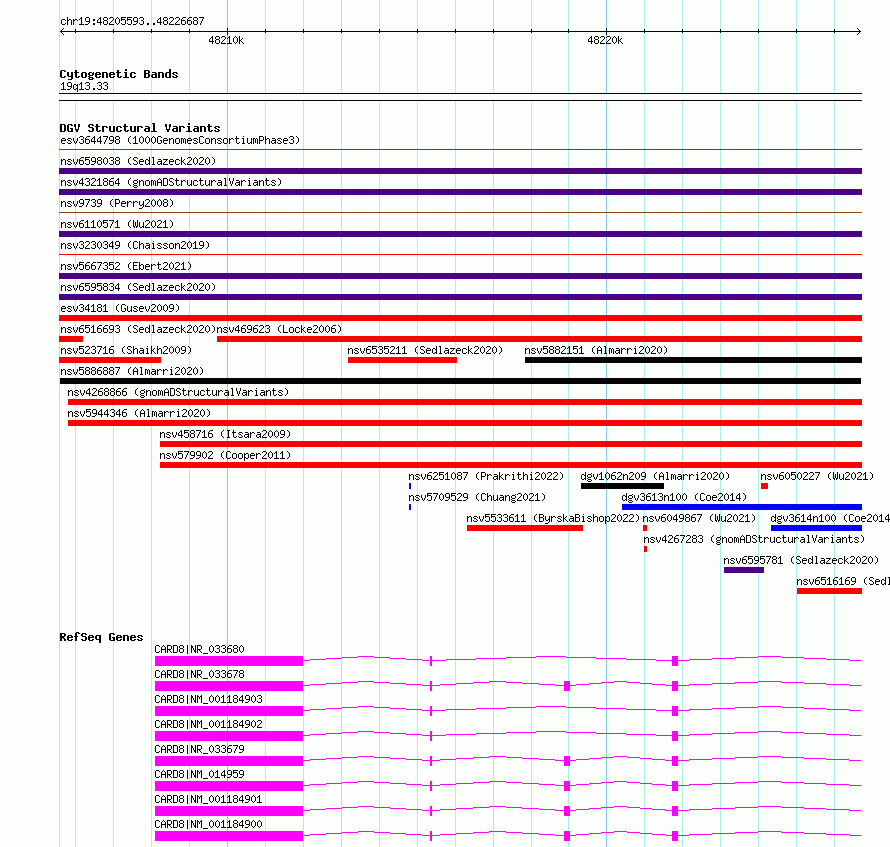Select the blue dgv3613n100 variant bar
890x847 pixels.
(x=742, y=507)
